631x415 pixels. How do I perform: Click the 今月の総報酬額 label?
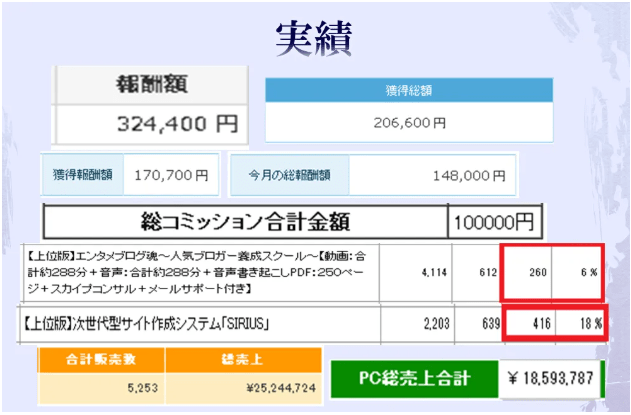point(289,175)
